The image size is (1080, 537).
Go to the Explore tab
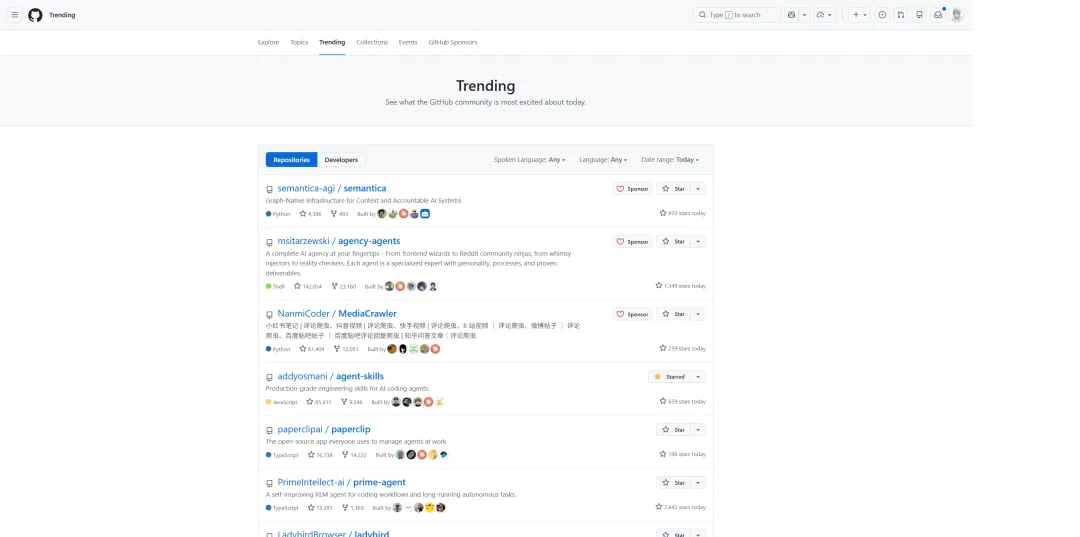[x=269, y=43]
